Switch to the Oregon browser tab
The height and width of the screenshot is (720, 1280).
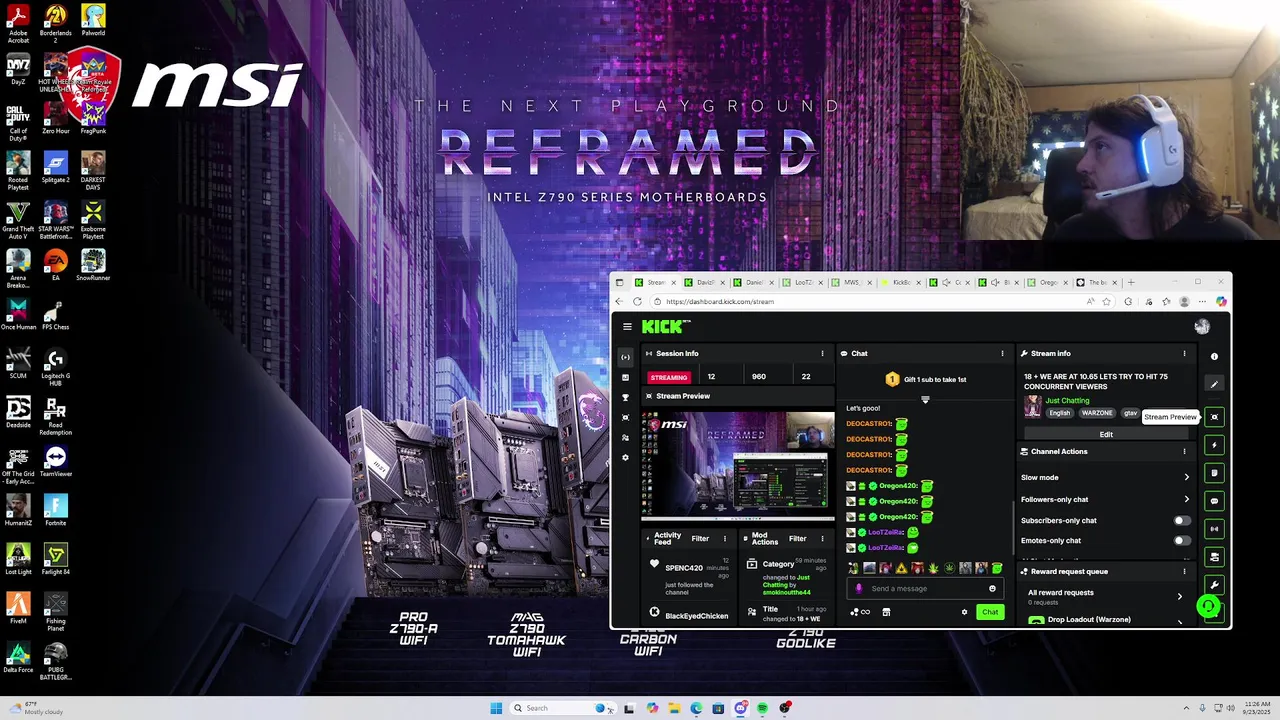(x=1050, y=282)
